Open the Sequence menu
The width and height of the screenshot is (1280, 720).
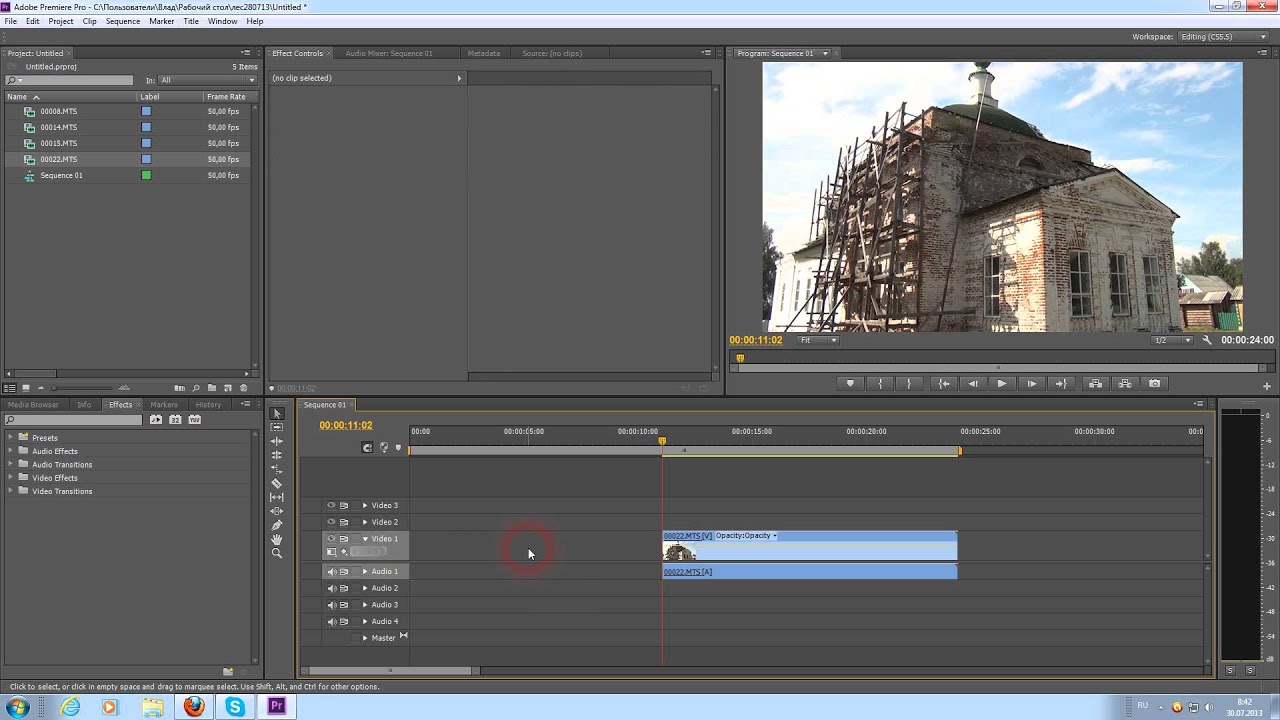pos(123,21)
